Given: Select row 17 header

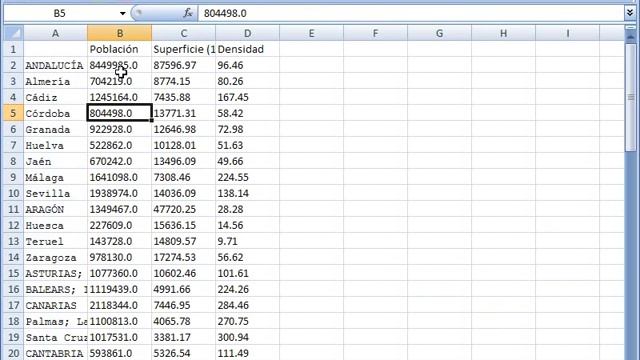Looking at the screenshot, I should [13, 305].
